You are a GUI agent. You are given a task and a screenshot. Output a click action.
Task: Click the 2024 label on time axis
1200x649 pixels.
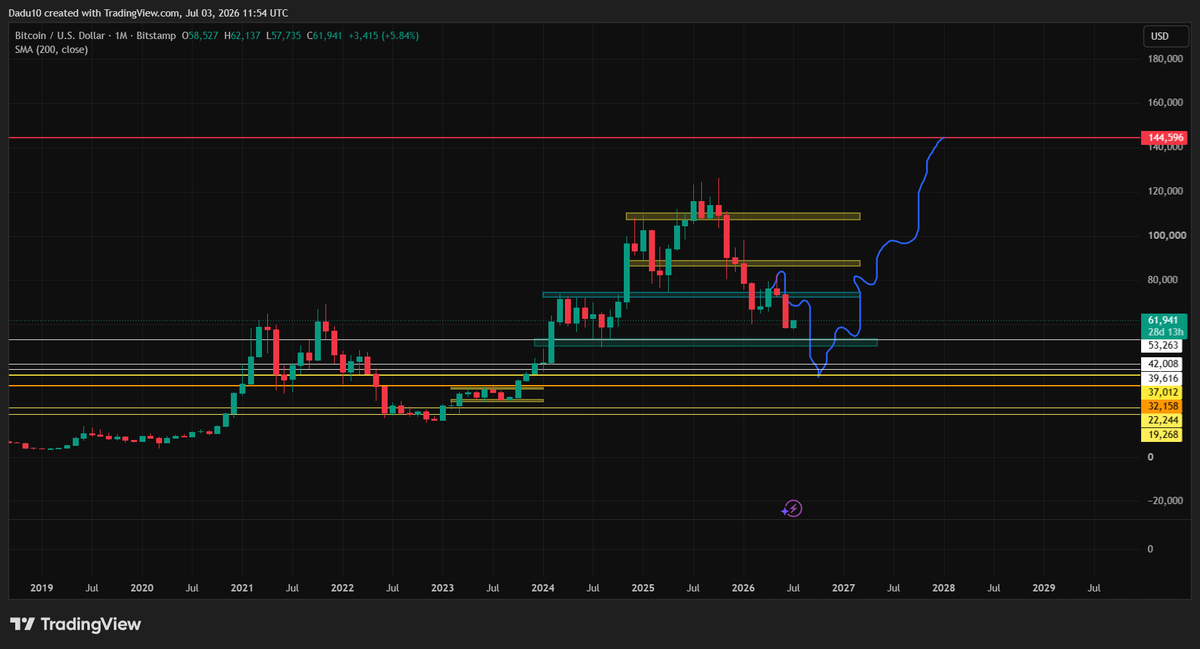tap(542, 588)
